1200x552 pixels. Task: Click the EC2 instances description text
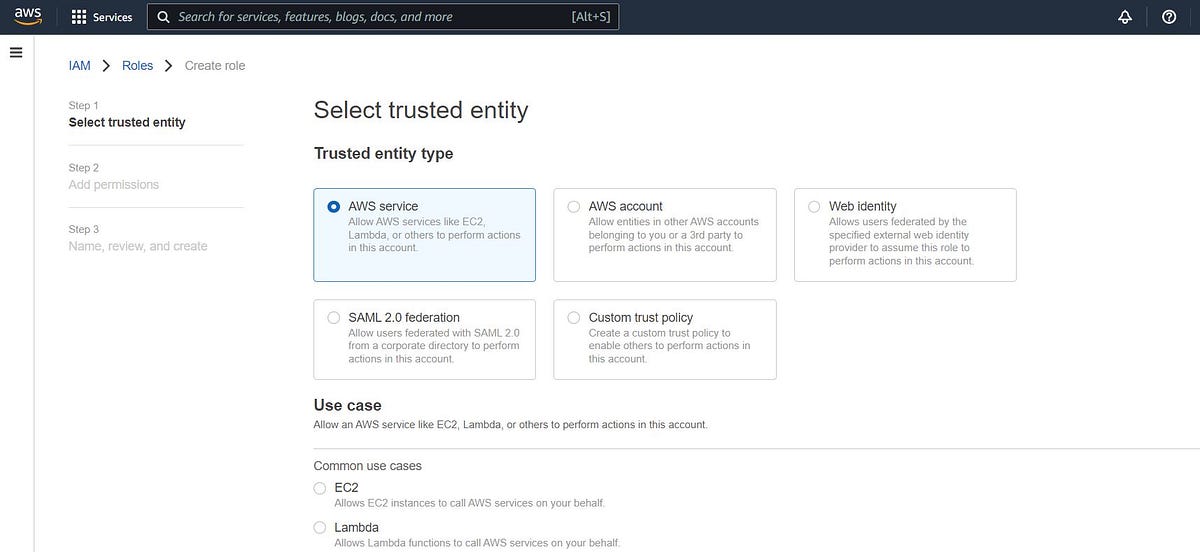[470, 503]
